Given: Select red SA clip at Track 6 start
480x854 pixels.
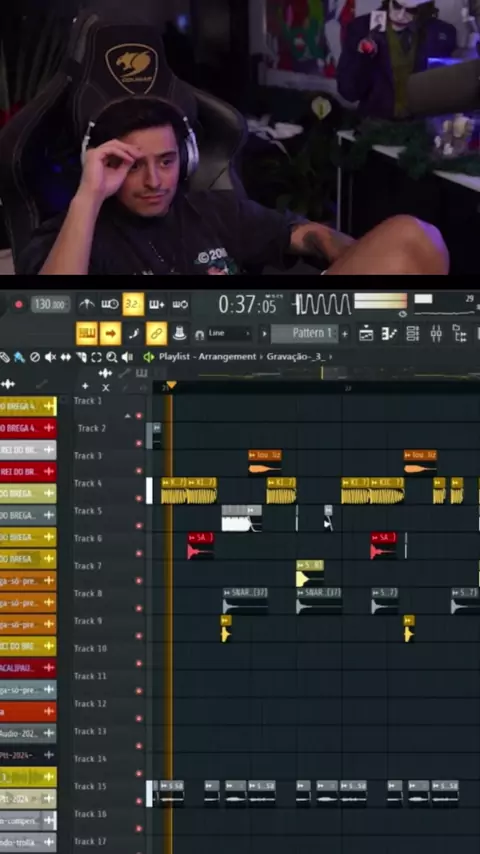Looking at the screenshot, I should [200, 546].
